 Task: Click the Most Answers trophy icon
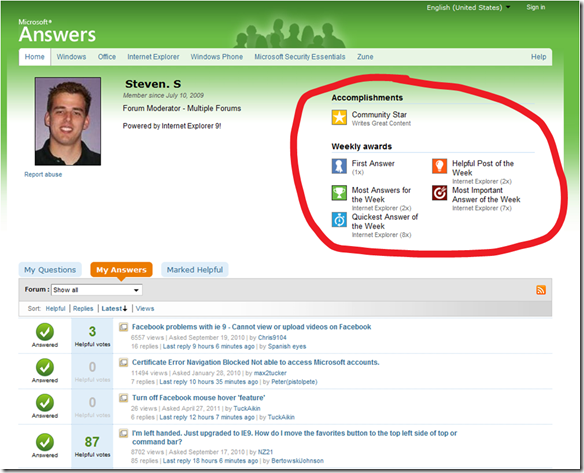pyautogui.click(x=339, y=193)
